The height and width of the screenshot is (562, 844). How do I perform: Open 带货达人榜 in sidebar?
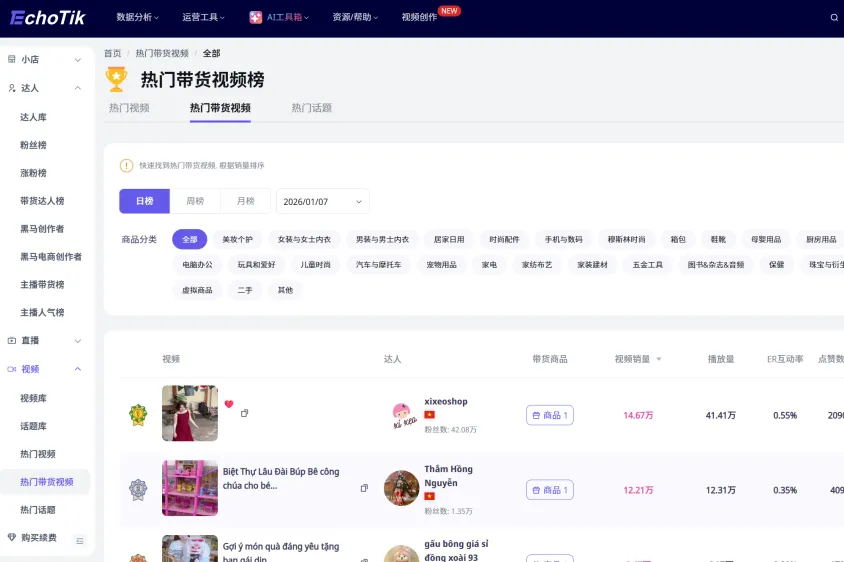point(42,201)
